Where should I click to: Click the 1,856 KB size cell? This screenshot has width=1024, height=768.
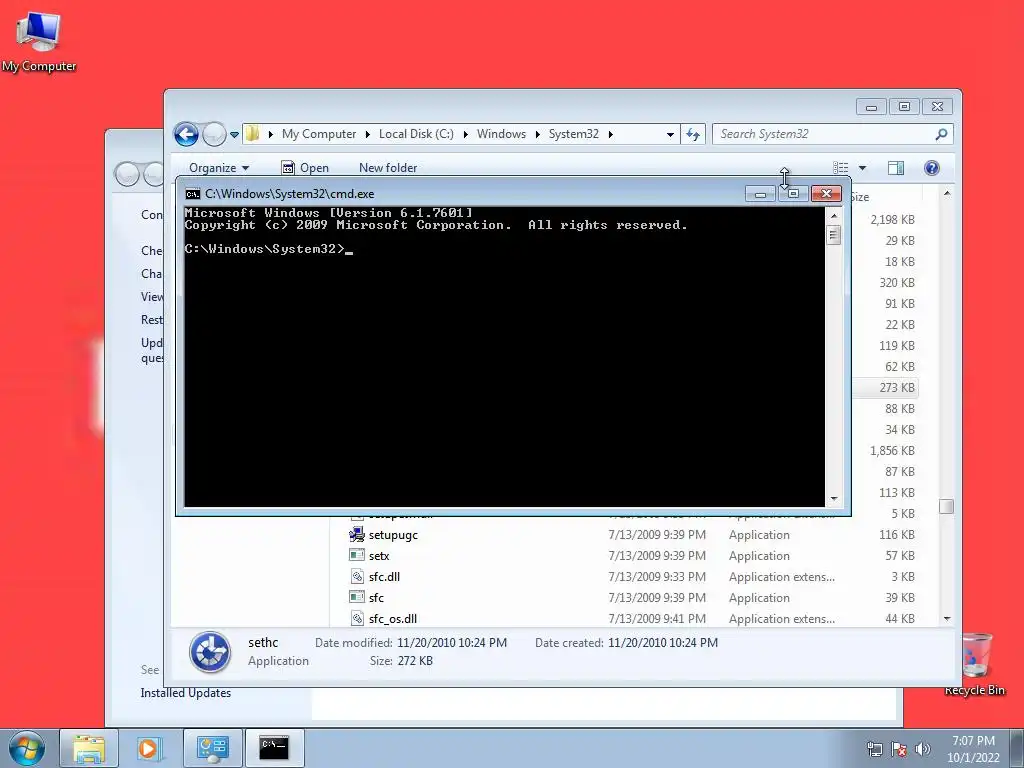point(892,451)
